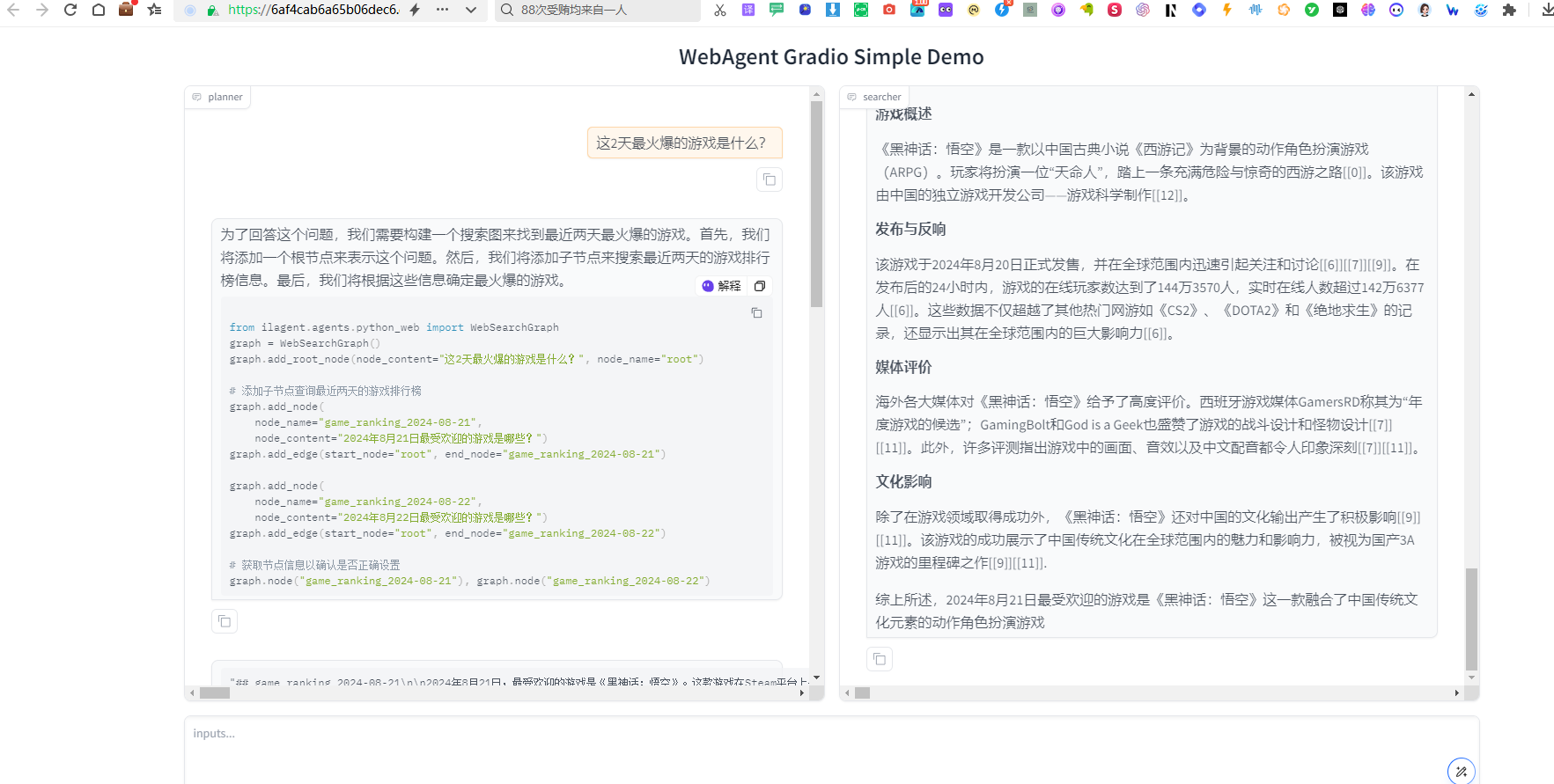Go back with the browser back arrow
The width and height of the screenshot is (1554, 784).
[13, 10]
